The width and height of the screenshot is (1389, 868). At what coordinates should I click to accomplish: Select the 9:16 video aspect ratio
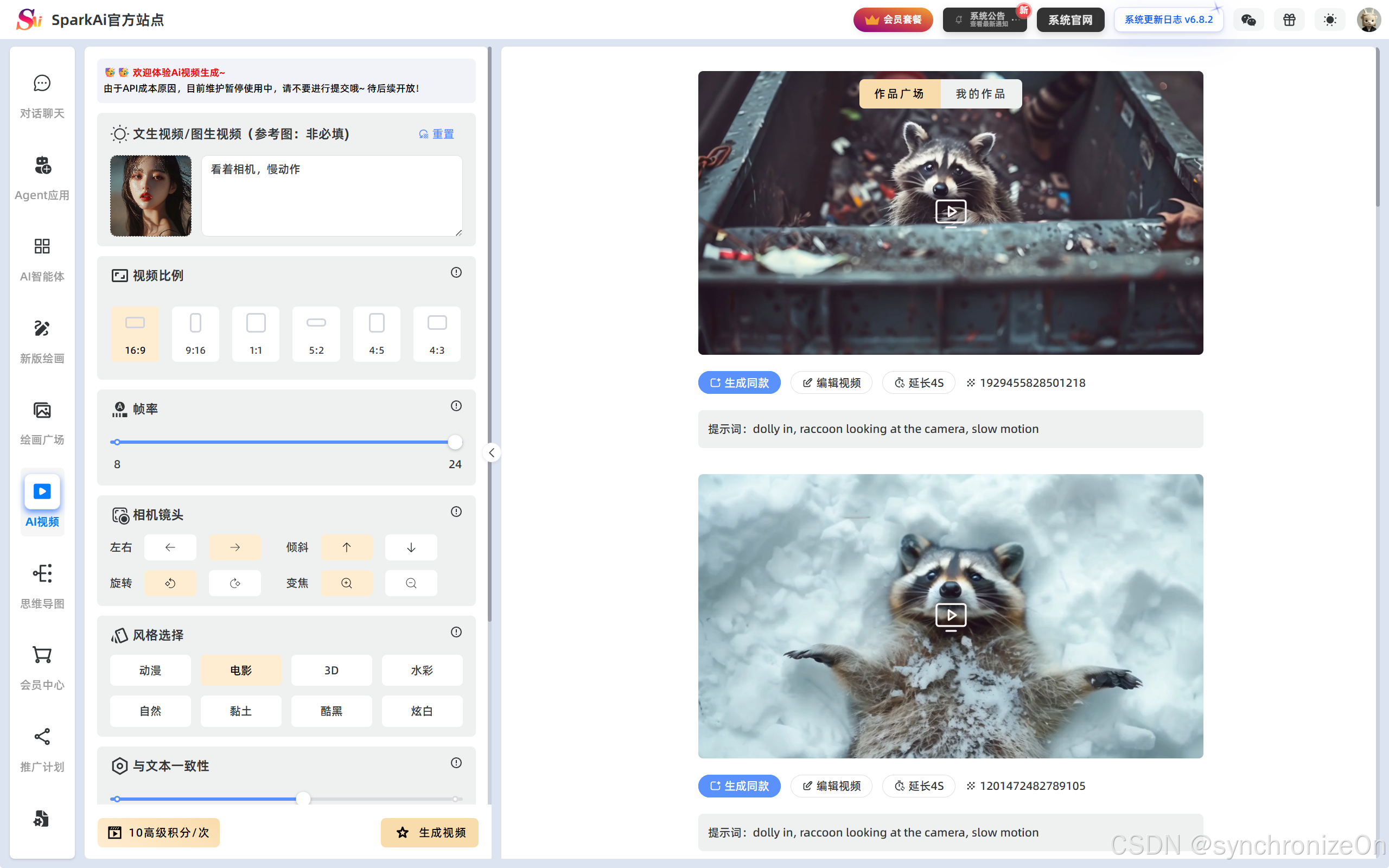pos(195,334)
